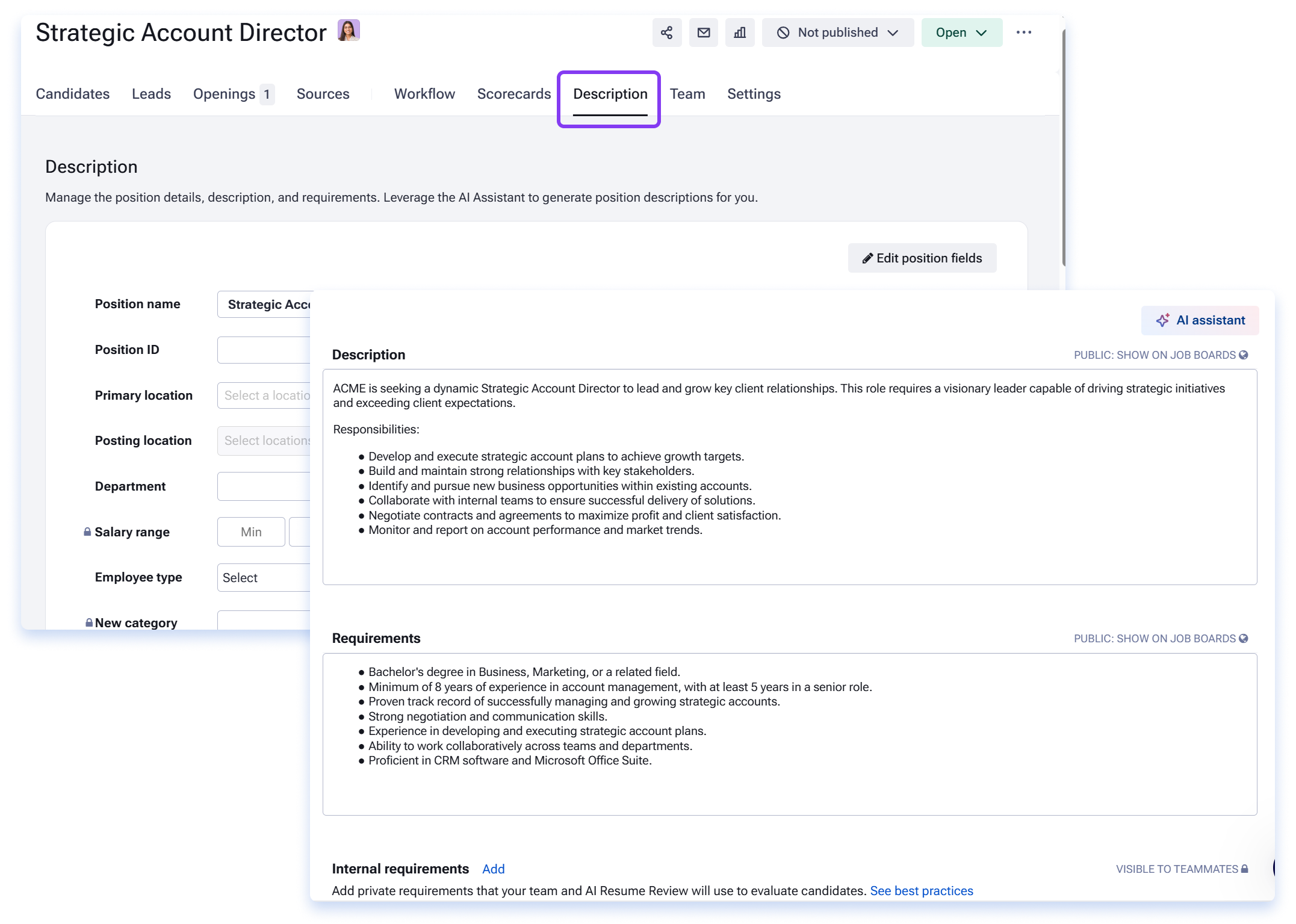Switch to the Leads tab
The width and height of the screenshot is (1296, 924).
tap(151, 94)
